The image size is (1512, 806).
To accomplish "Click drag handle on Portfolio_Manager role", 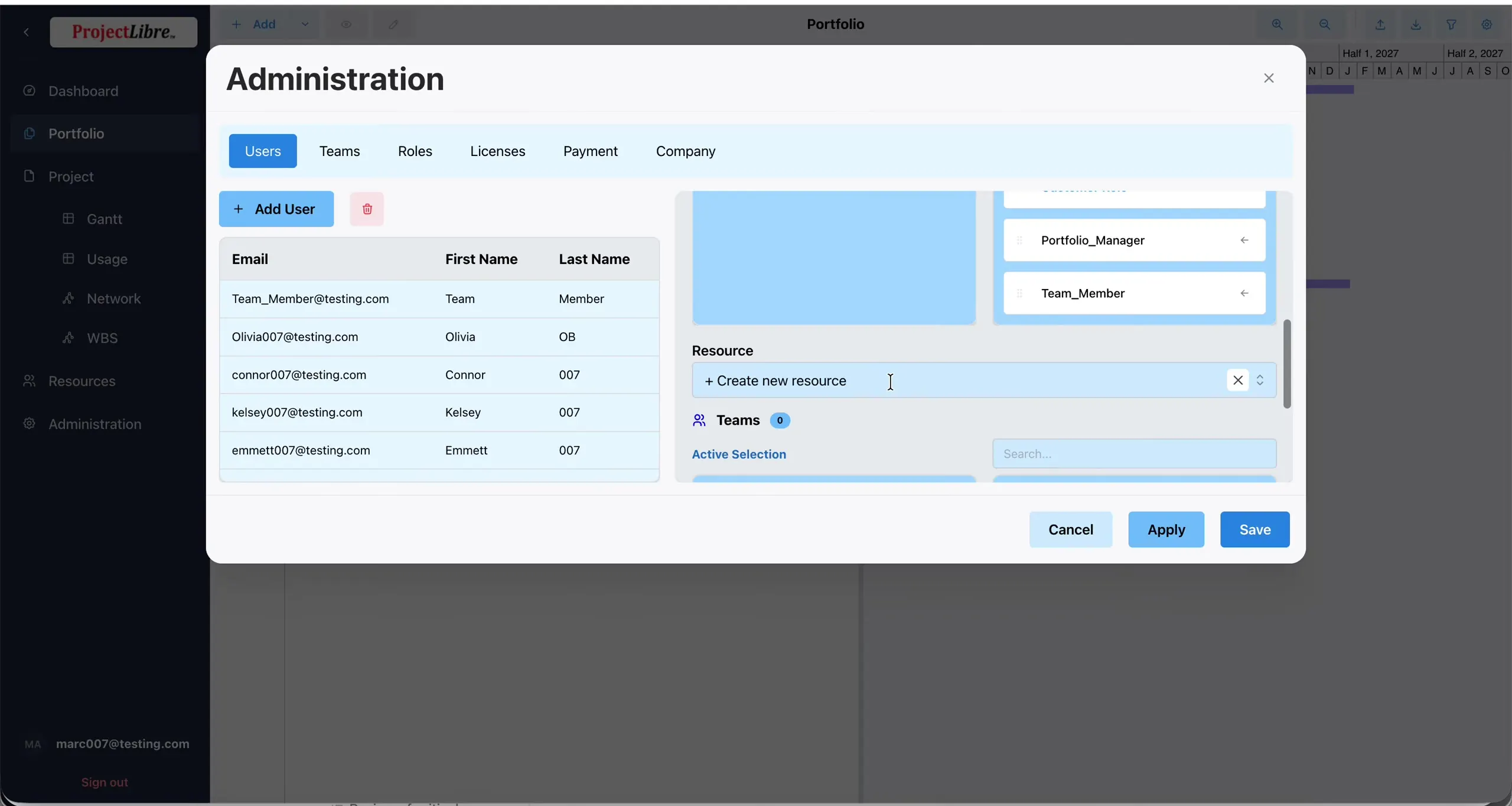I will (x=1019, y=240).
